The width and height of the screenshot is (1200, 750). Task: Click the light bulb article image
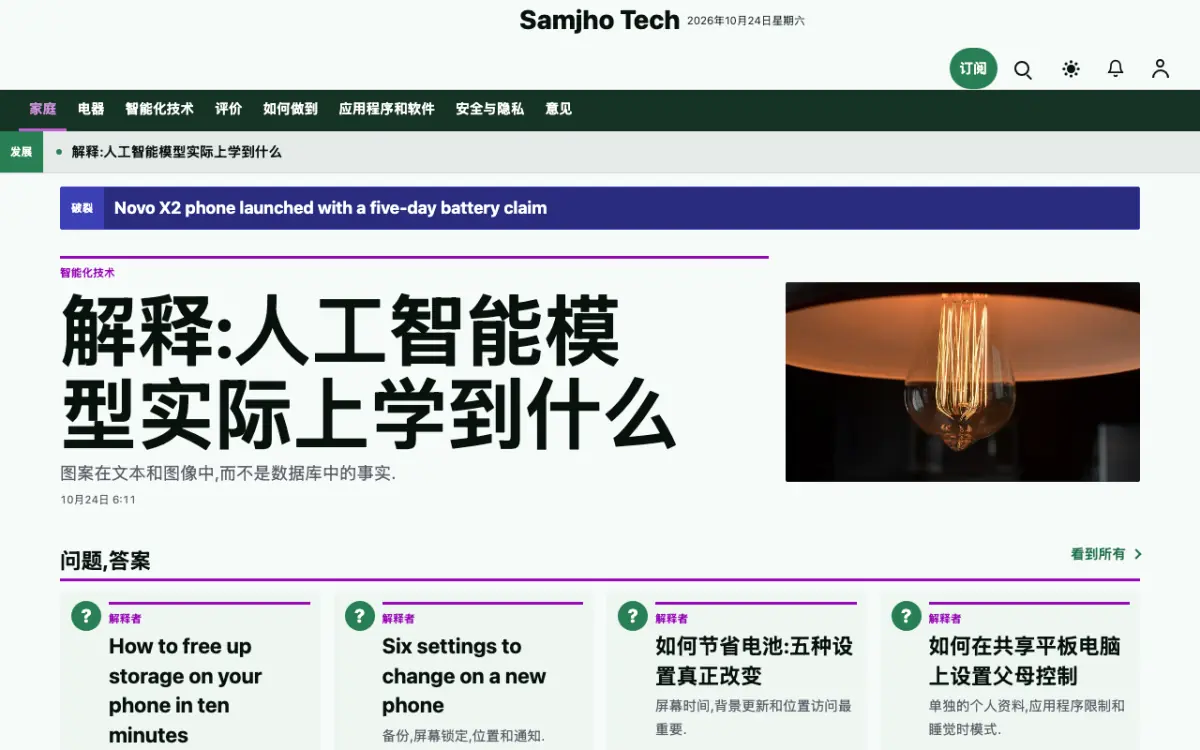(962, 382)
